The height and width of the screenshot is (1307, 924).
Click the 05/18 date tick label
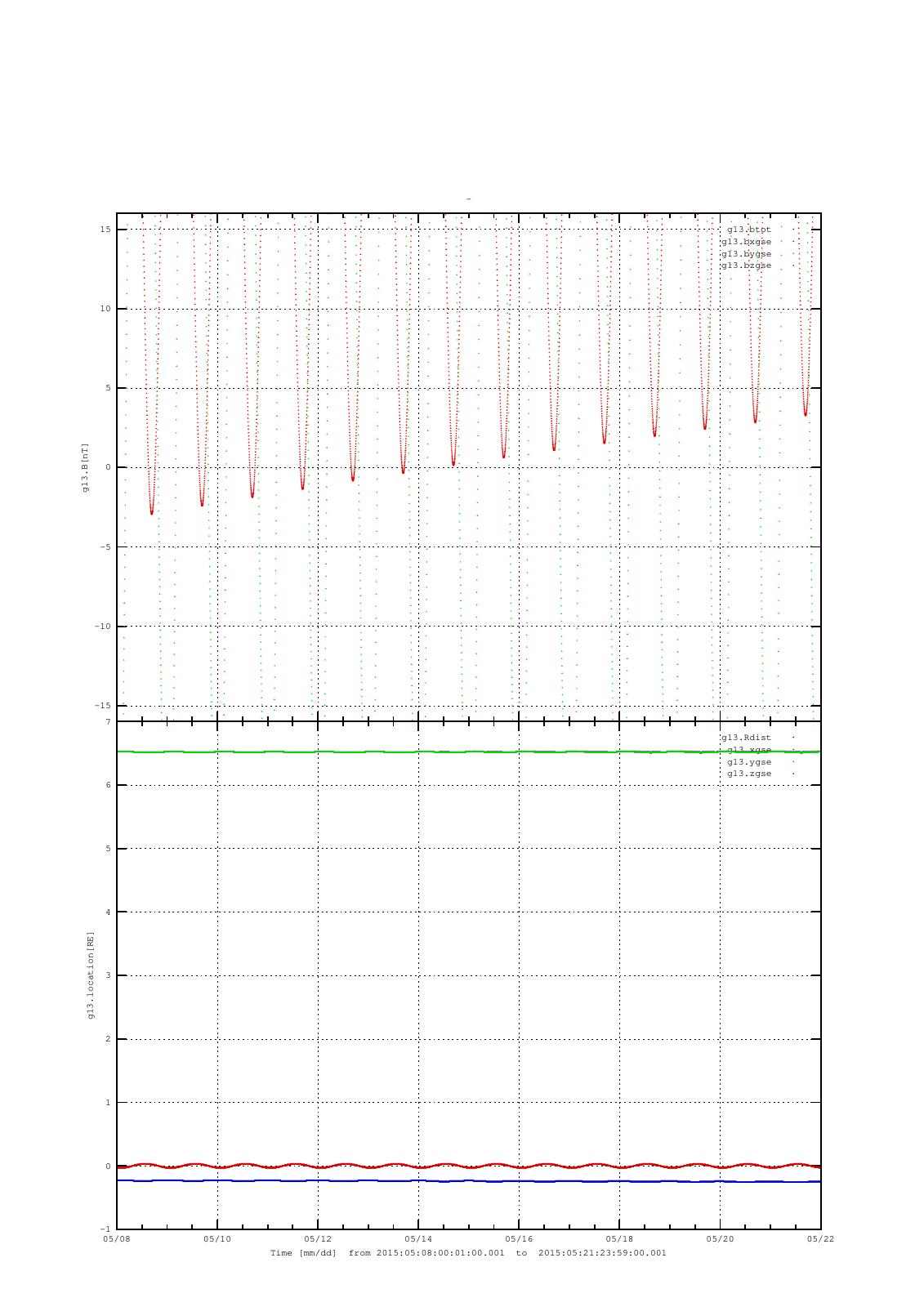point(619,1239)
